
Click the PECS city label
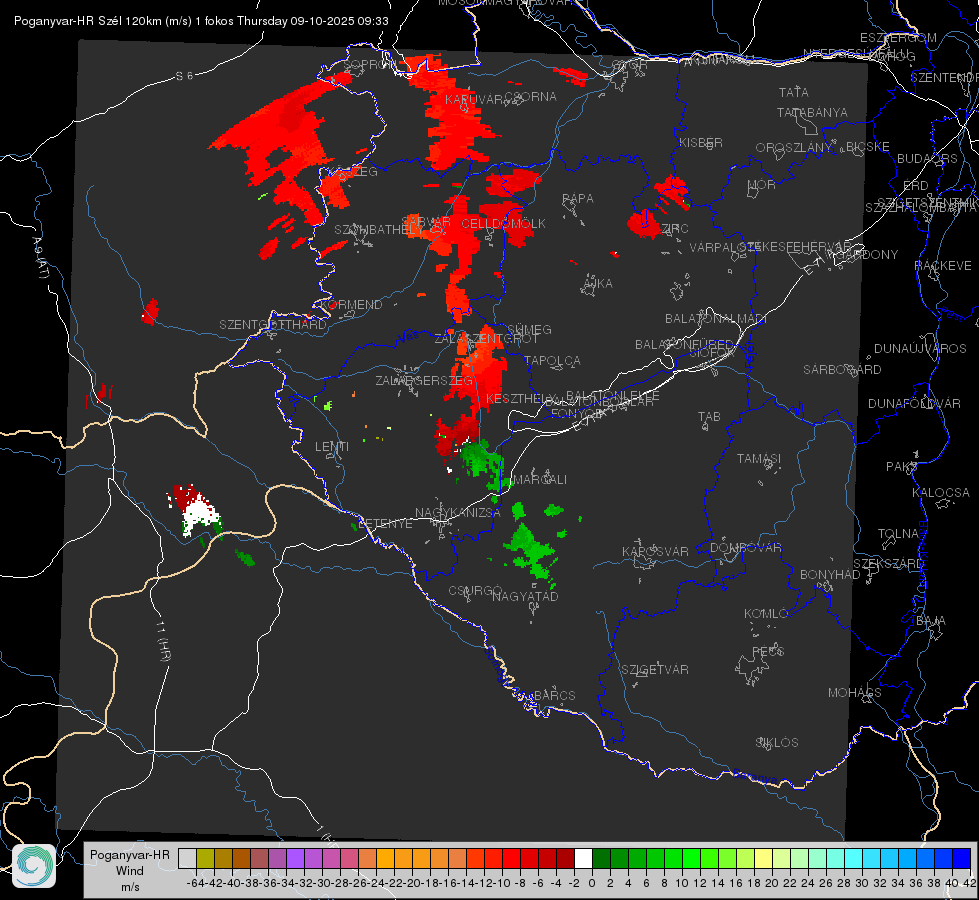coord(767,651)
